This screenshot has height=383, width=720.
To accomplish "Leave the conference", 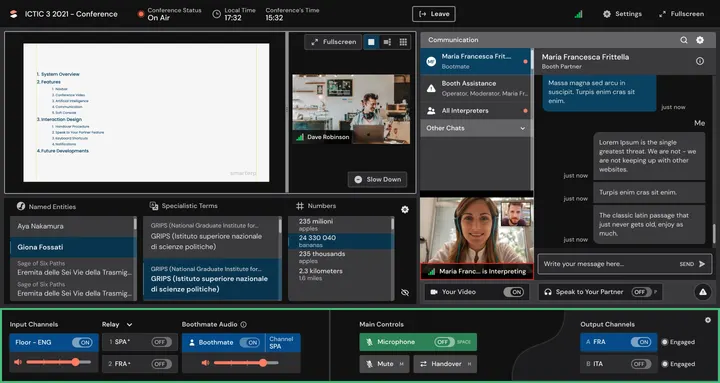I will coord(433,14).
